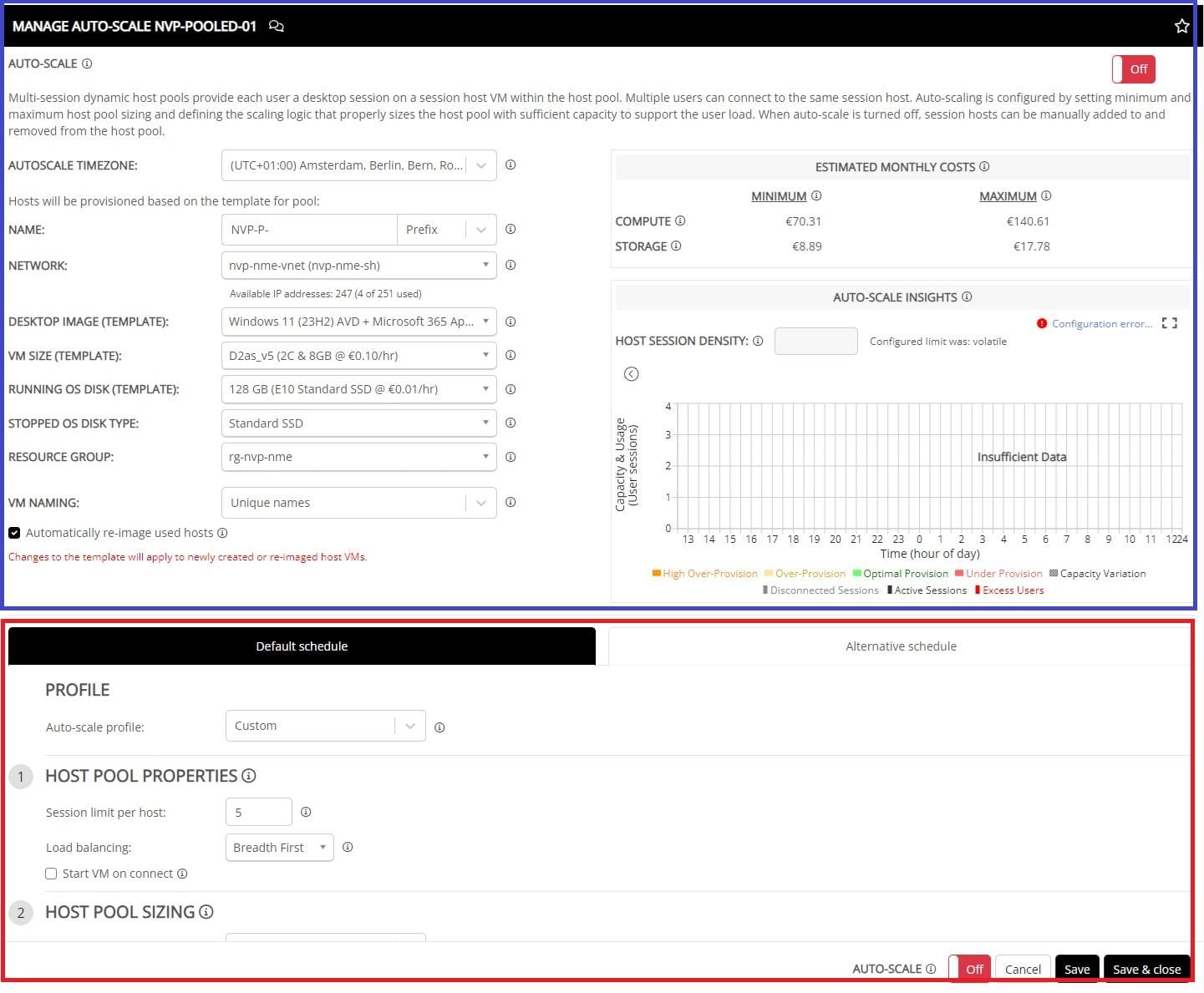Open the Desktop Image template dropdown
Screen dimensions: 1204x993
tap(358, 322)
